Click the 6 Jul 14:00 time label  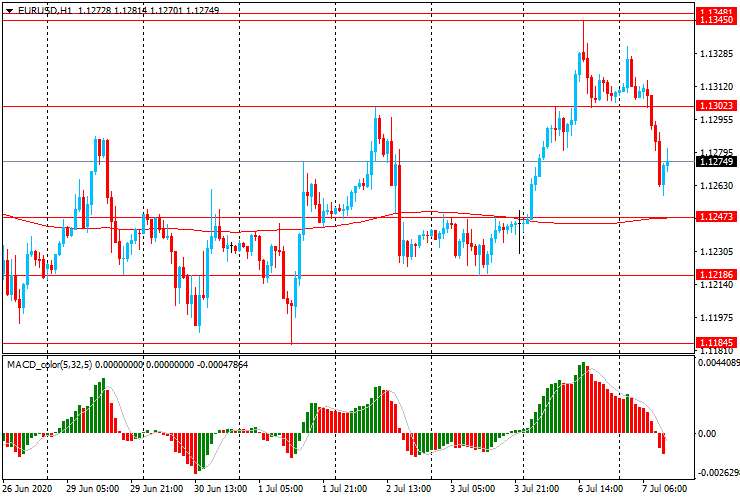[x=601, y=488]
